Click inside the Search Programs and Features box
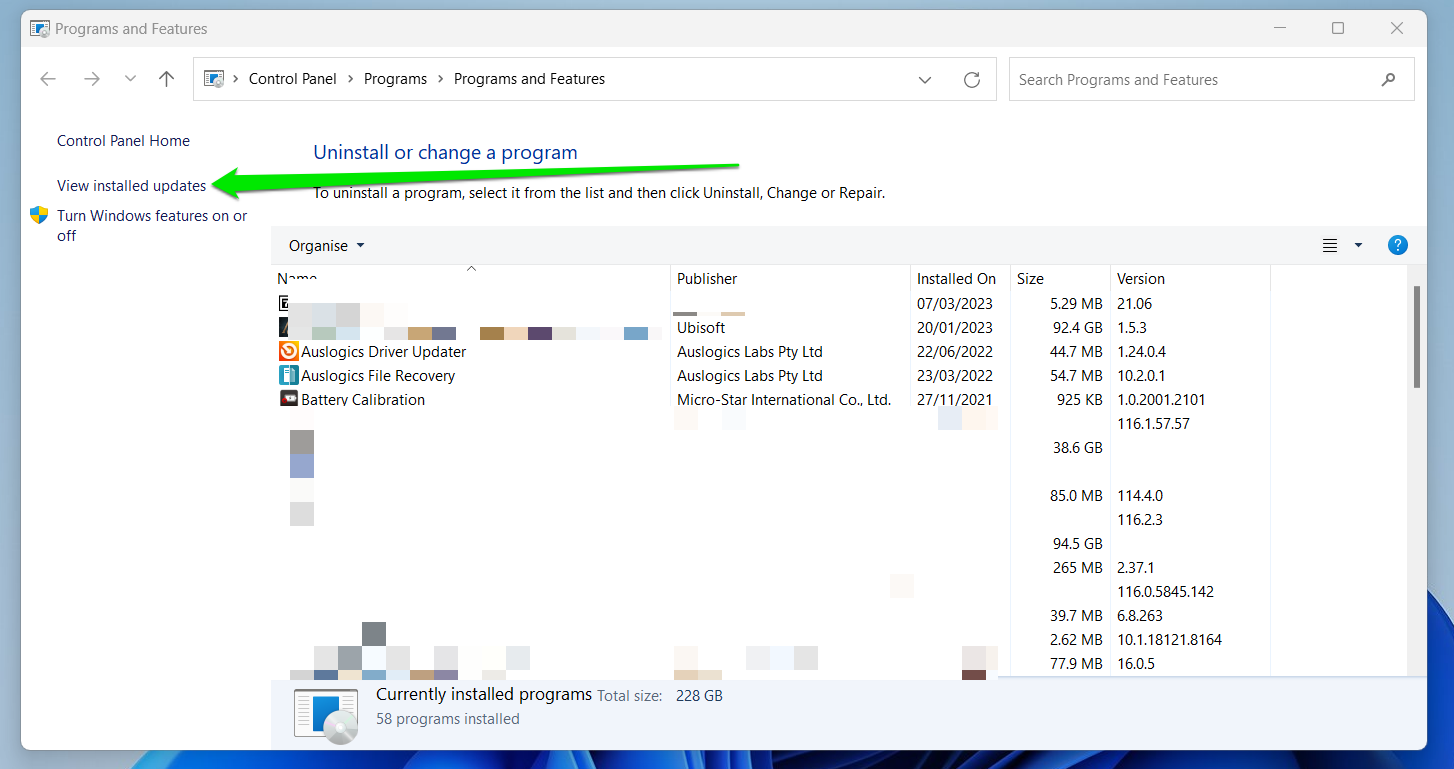1454x769 pixels. click(1150, 78)
